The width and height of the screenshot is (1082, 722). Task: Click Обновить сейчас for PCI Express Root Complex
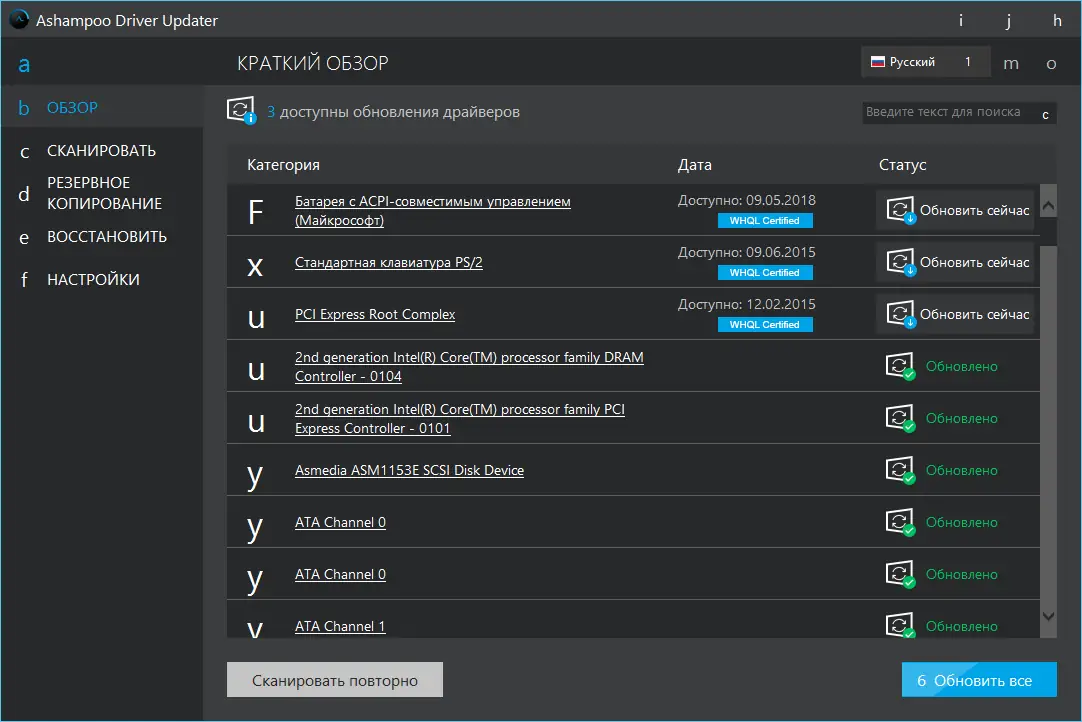955,314
